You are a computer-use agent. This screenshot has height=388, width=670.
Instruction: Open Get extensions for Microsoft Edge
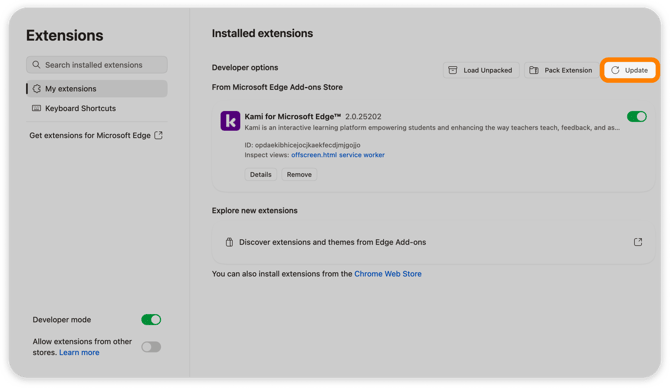(96, 135)
